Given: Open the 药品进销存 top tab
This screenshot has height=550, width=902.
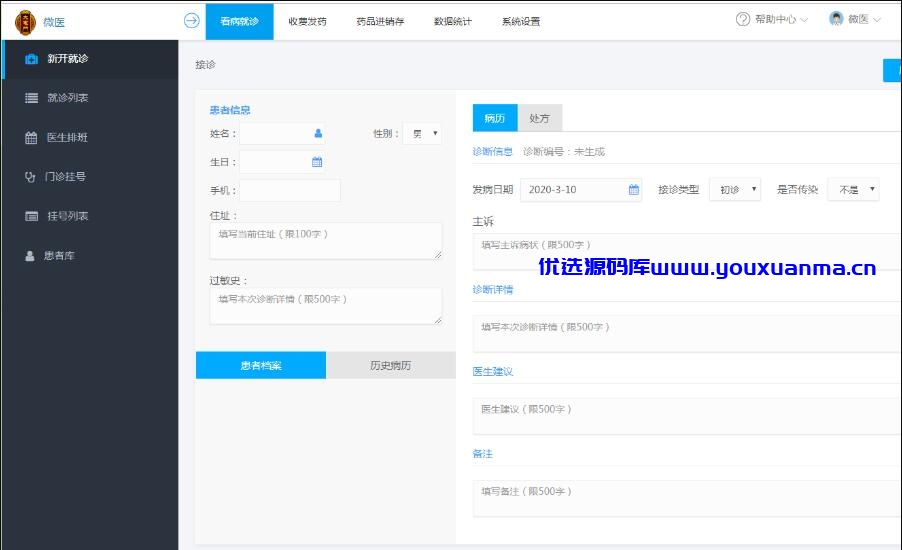Looking at the screenshot, I should (380, 21).
